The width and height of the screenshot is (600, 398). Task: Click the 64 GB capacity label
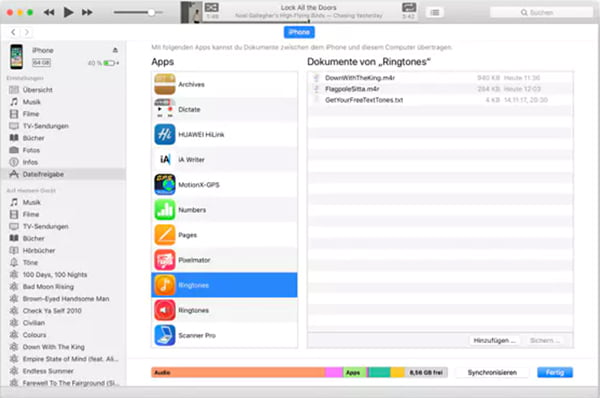pos(41,62)
